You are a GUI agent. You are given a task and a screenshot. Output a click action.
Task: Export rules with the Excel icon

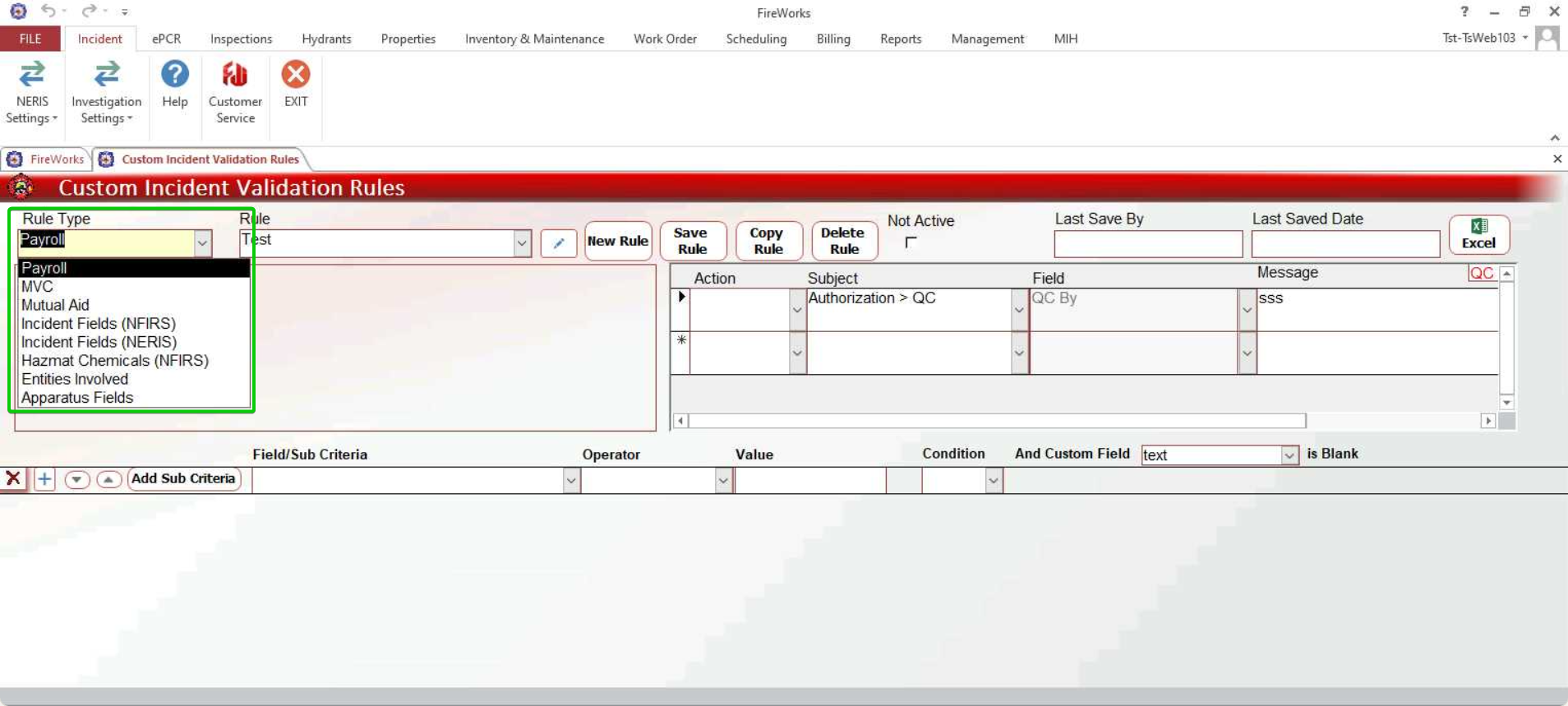coord(1478,235)
